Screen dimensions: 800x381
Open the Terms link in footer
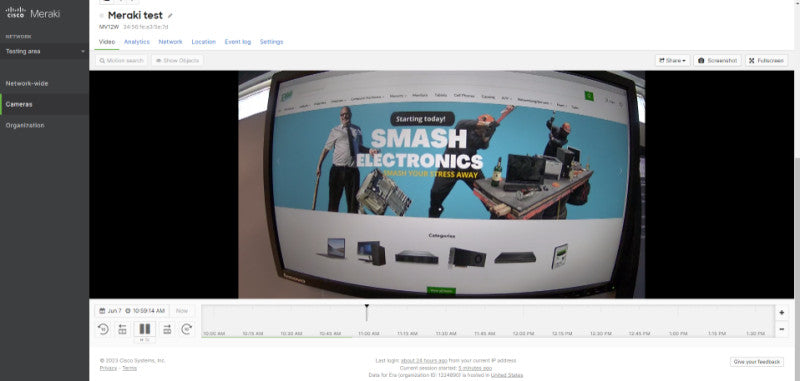coord(129,368)
